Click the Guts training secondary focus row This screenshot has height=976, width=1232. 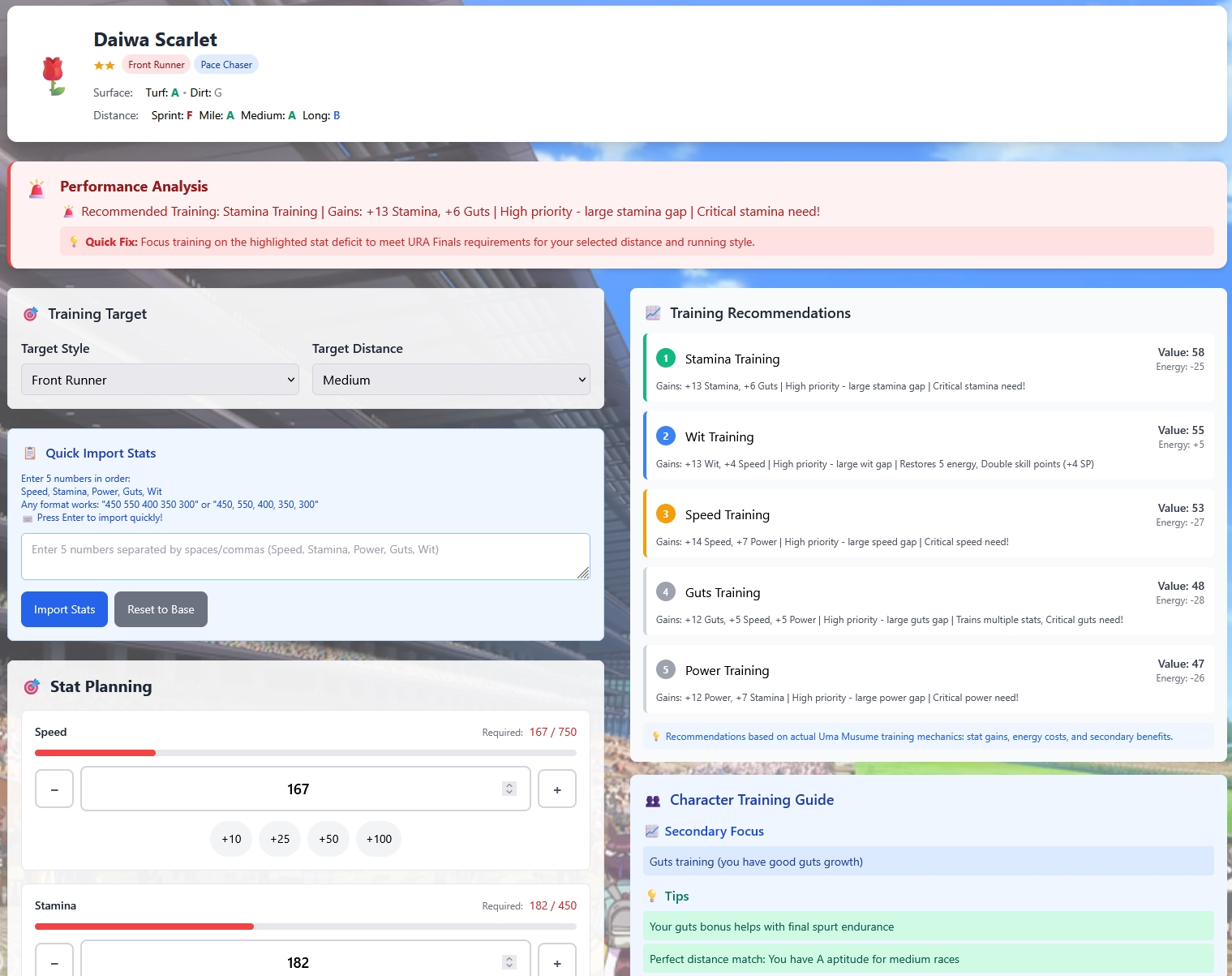tap(929, 862)
